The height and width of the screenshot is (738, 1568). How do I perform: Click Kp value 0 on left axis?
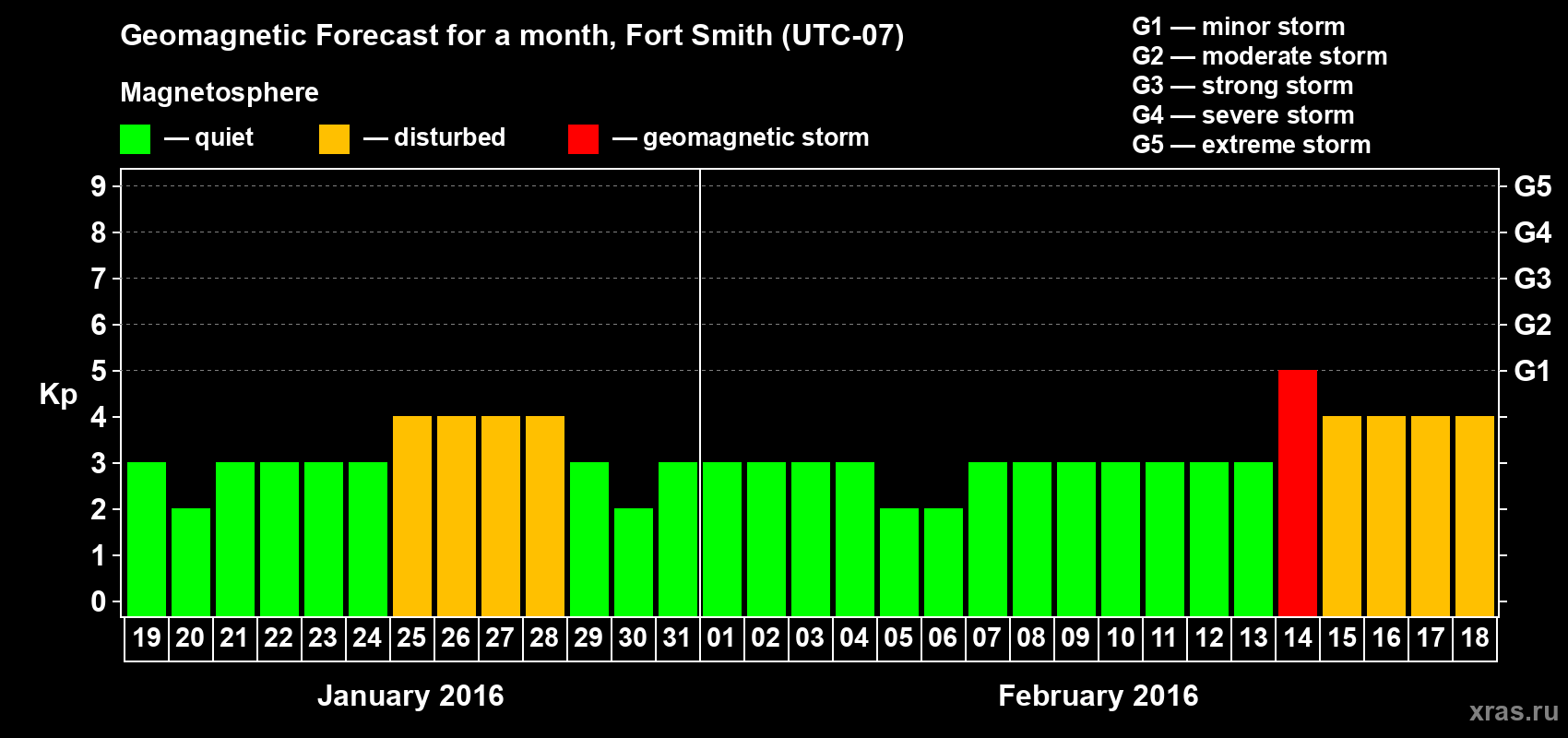coord(99,601)
